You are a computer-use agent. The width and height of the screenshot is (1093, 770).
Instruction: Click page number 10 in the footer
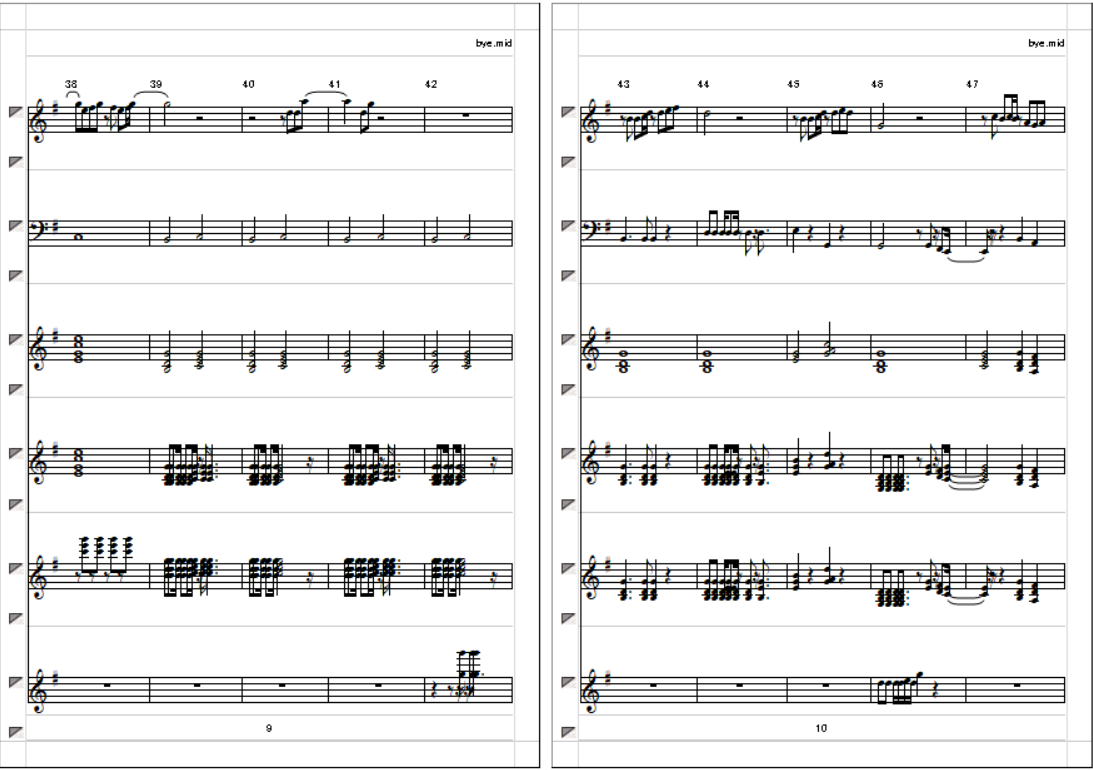[821, 728]
